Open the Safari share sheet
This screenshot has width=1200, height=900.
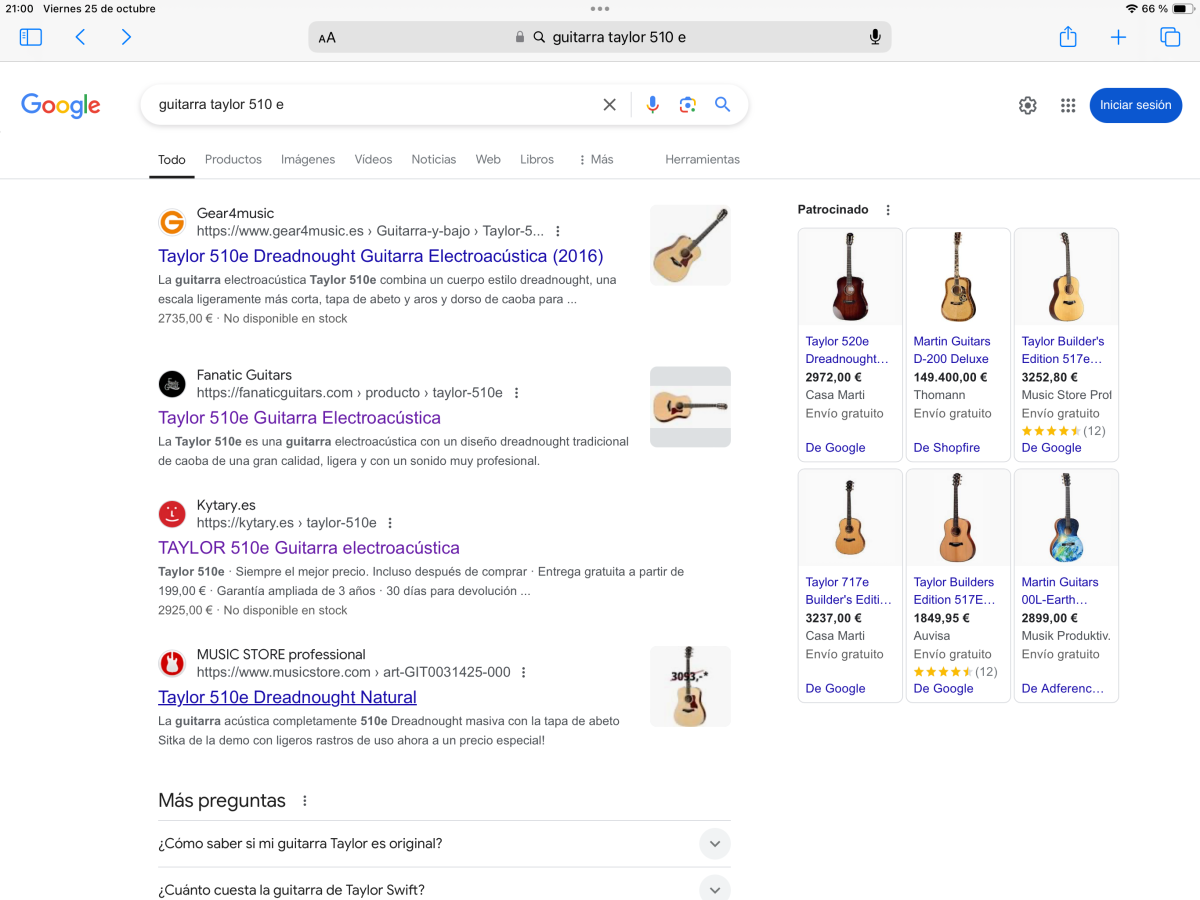1068,37
